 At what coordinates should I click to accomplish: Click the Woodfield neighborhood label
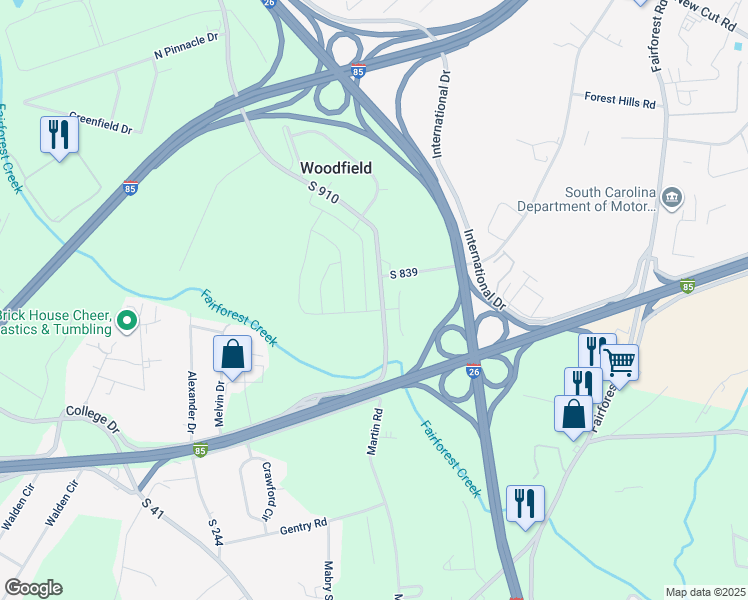tap(336, 168)
